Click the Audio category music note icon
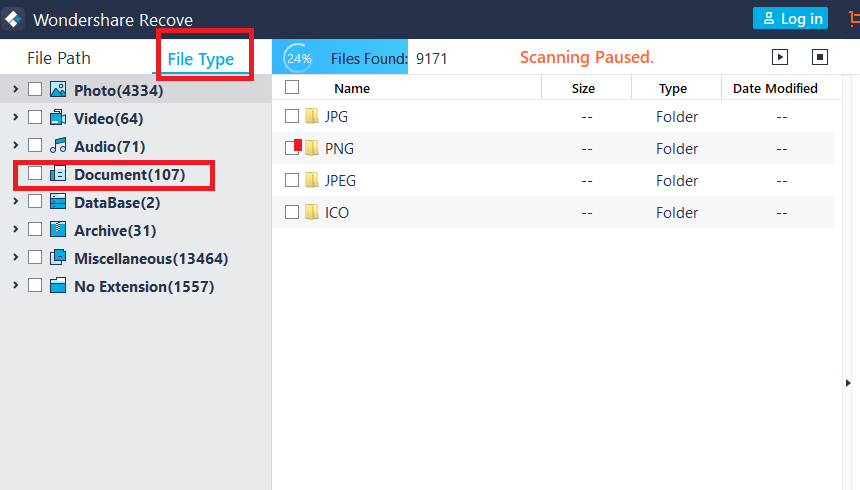 coord(58,145)
